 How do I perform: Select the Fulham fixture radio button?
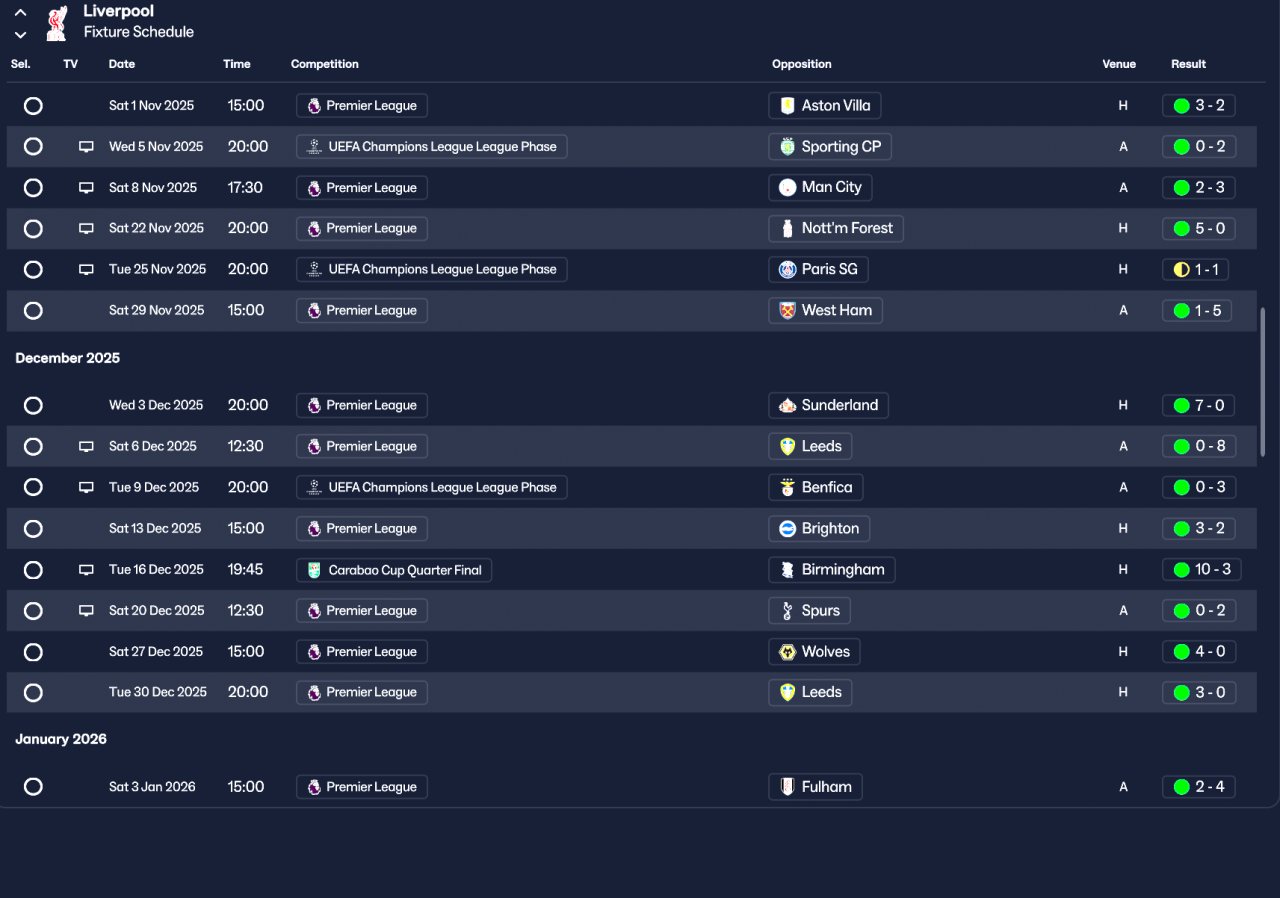pyautogui.click(x=33, y=787)
